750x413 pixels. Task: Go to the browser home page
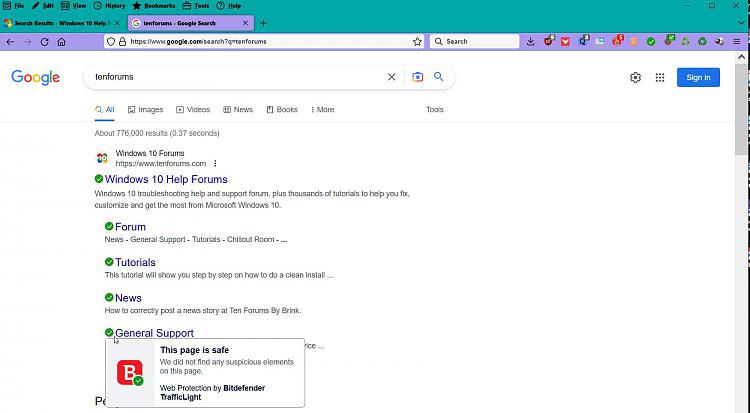61,42
